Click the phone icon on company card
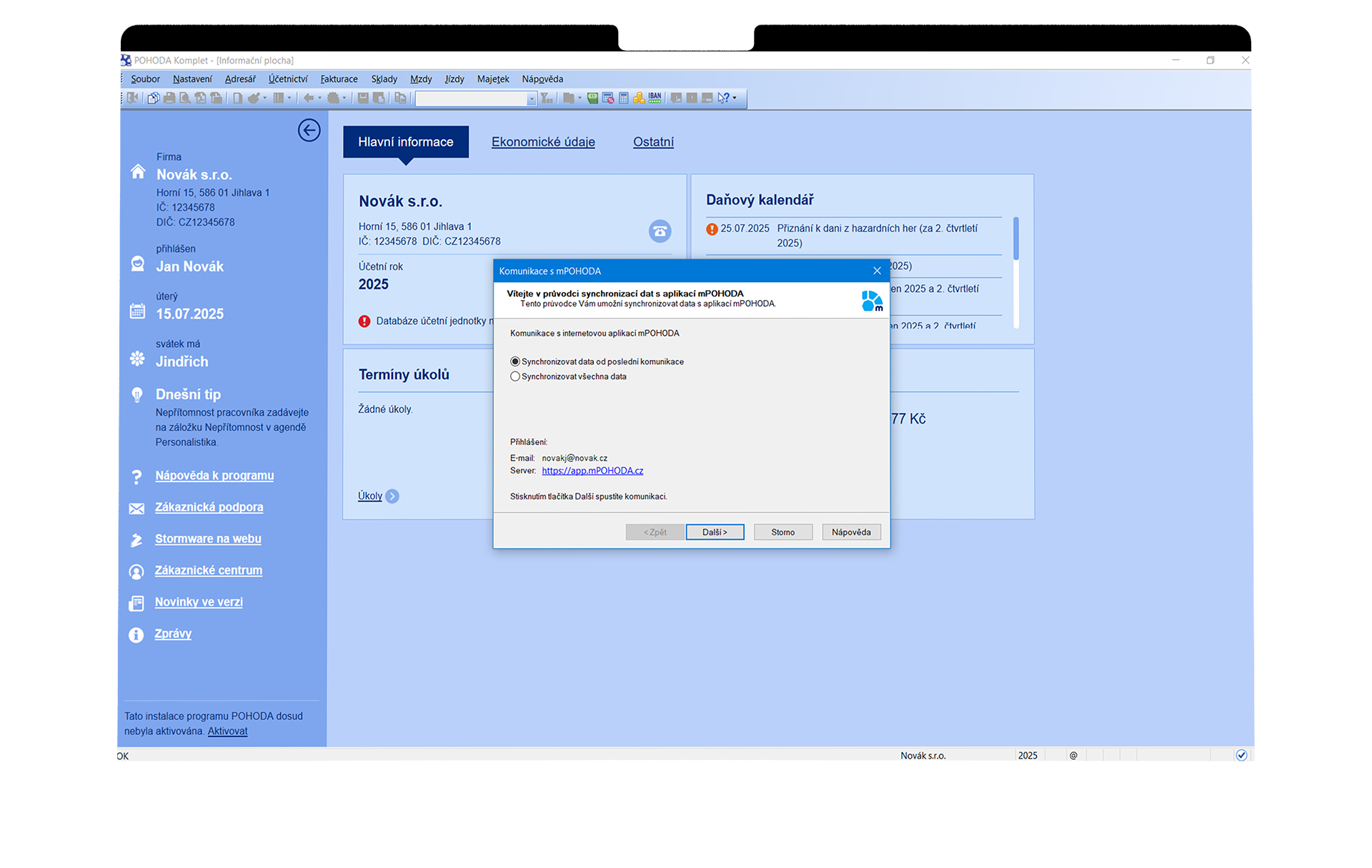Screen dimensions: 1372x868 [660, 231]
